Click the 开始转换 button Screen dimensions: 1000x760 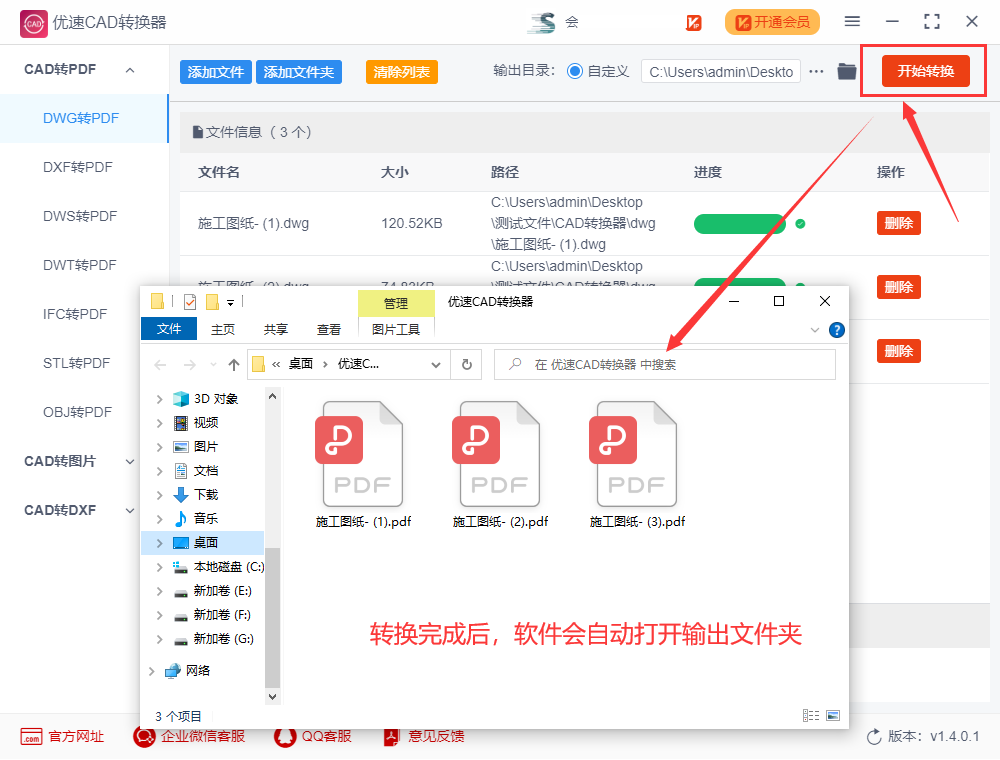925,71
